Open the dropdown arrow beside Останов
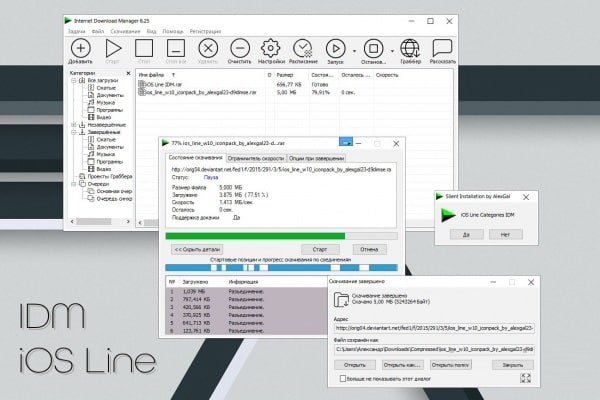Screen dimensions: 600x400 coord(392,51)
